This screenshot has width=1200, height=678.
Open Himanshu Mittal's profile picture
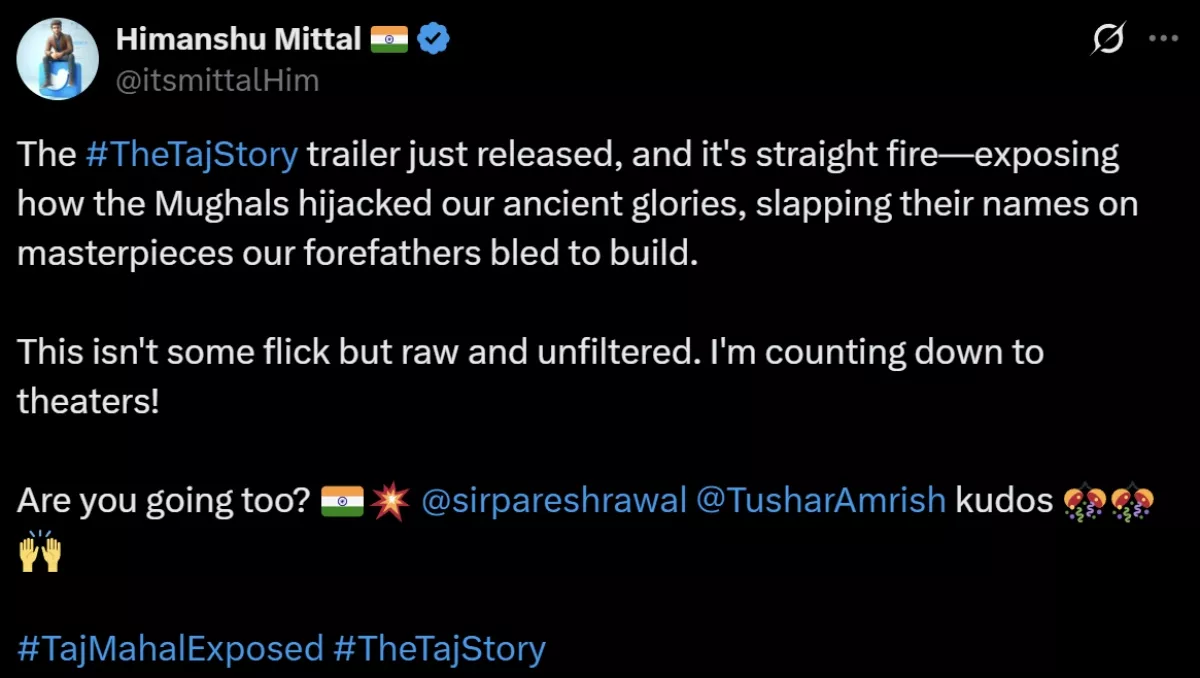coord(58,59)
